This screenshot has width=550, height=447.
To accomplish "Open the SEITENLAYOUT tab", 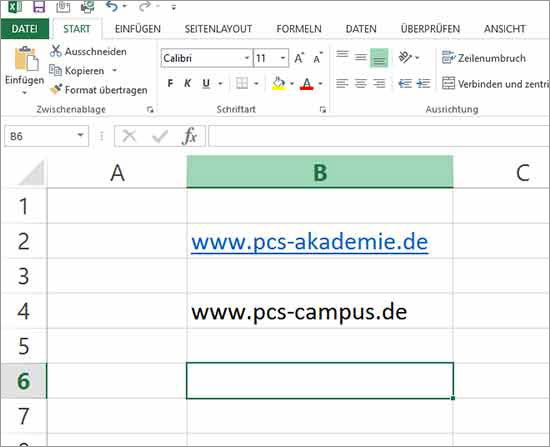I will click(218, 29).
